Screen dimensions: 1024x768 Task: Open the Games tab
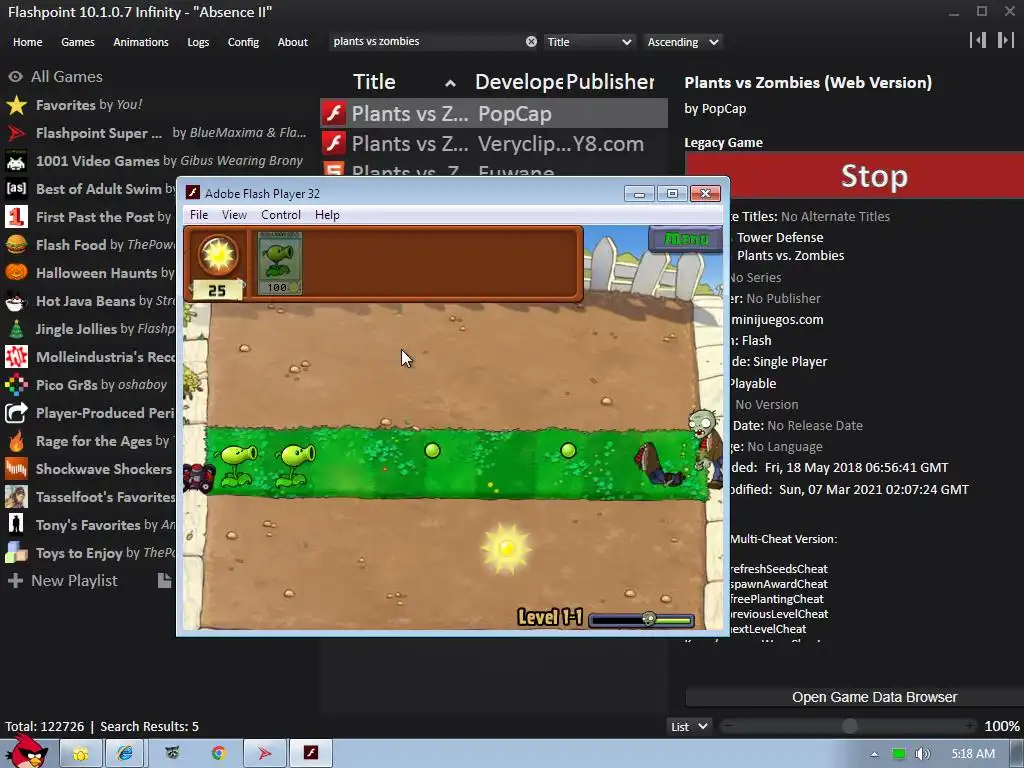coord(78,42)
